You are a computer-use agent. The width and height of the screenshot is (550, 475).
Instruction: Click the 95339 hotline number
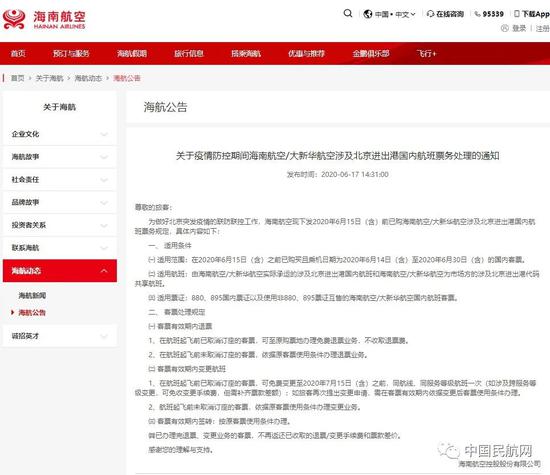pyautogui.click(x=493, y=14)
